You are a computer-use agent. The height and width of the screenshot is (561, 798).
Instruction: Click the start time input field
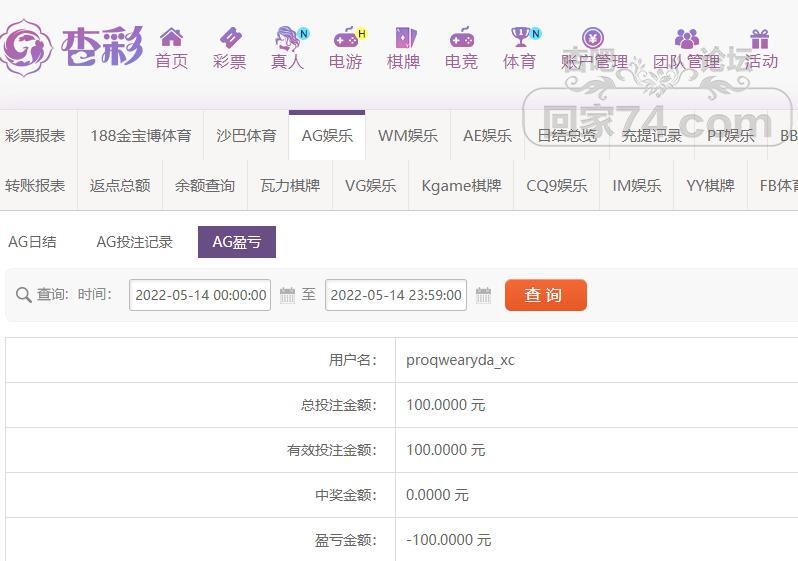click(x=200, y=295)
